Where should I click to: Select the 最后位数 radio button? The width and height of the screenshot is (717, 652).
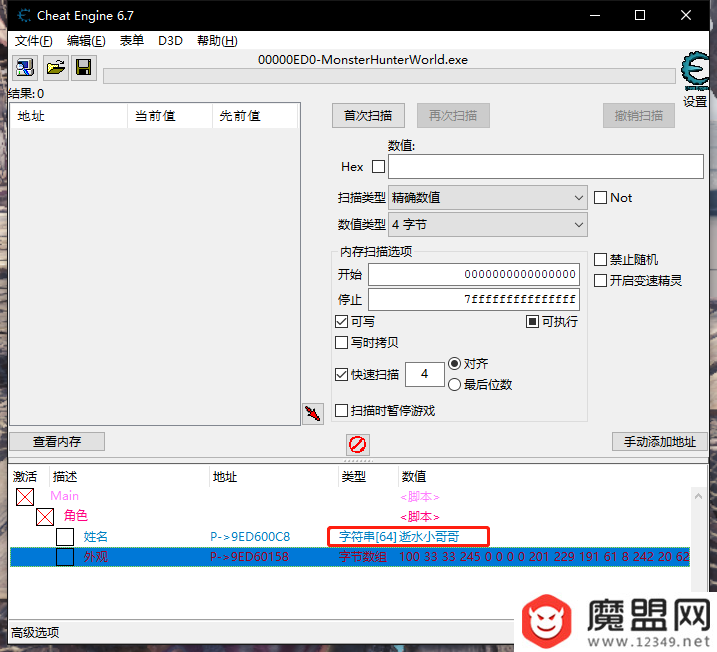pyautogui.click(x=454, y=385)
